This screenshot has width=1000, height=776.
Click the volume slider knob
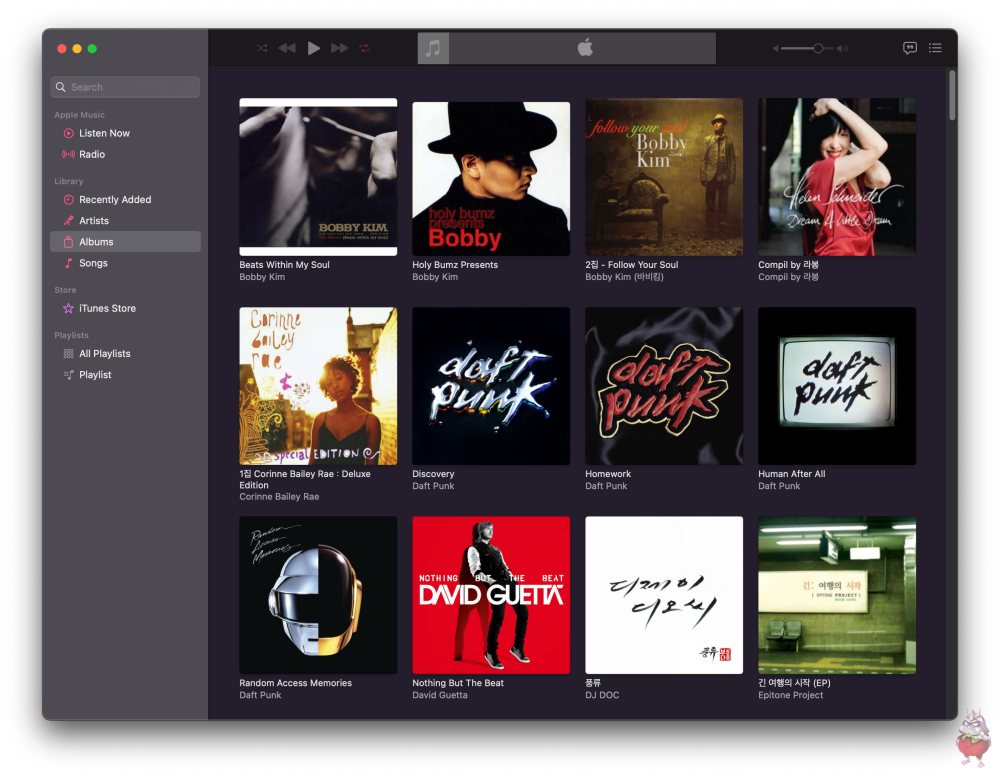[818, 48]
